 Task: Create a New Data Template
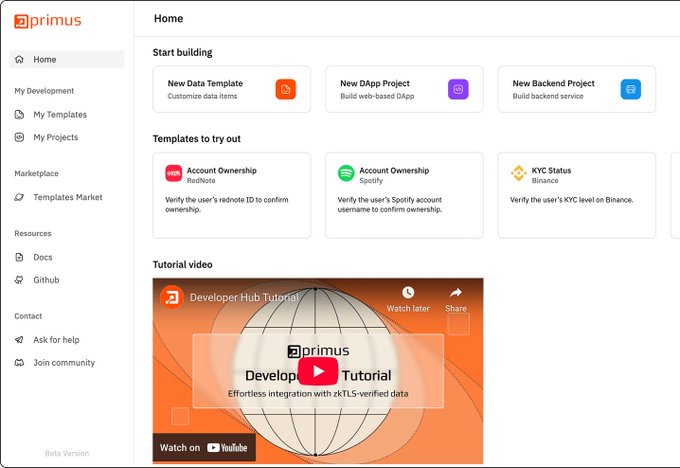232,89
